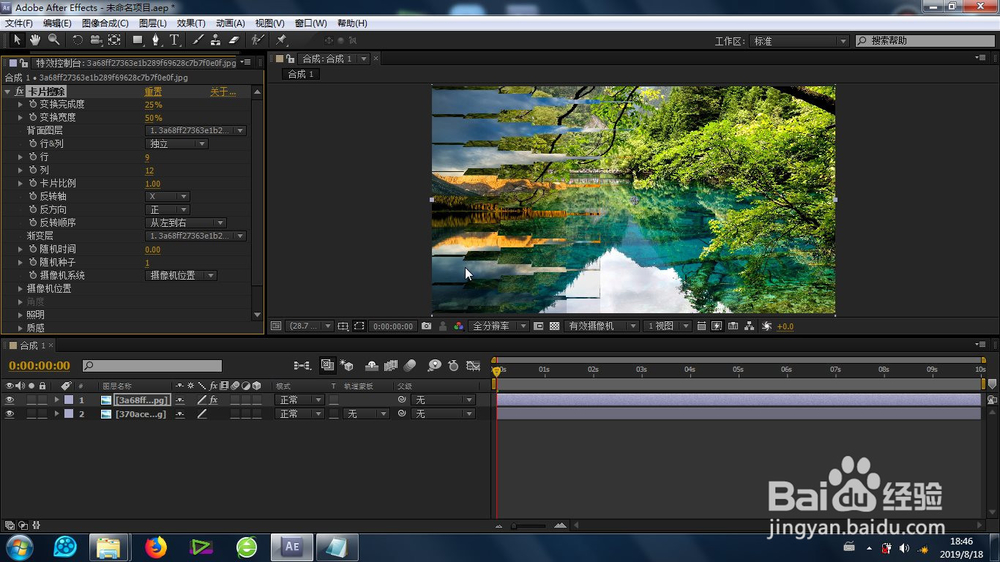Select the Puppet Pin tool
This screenshot has width=1000, height=562.
tap(281, 40)
